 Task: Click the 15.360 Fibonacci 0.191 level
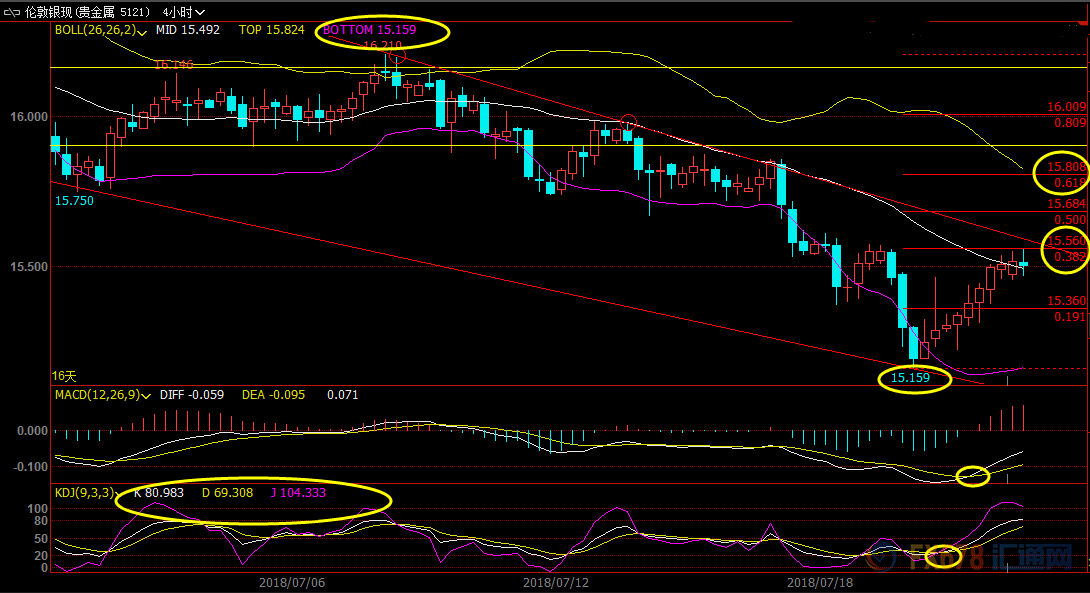click(x=1066, y=301)
